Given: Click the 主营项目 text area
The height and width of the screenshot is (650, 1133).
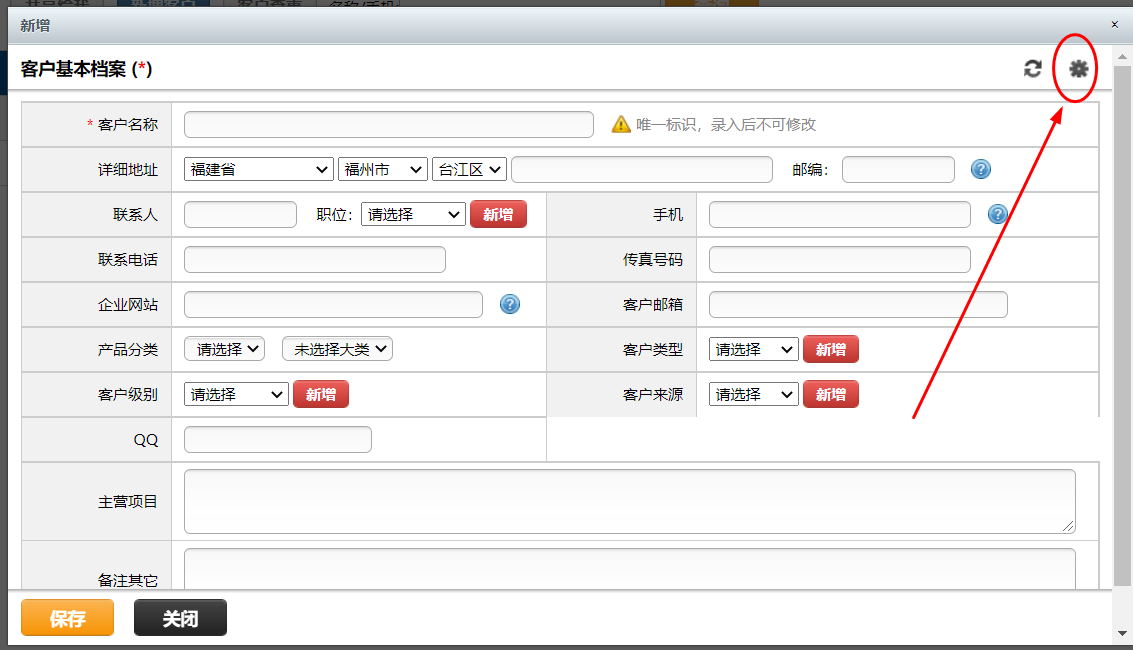Looking at the screenshot, I should pyautogui.click(x=630, y=501).
